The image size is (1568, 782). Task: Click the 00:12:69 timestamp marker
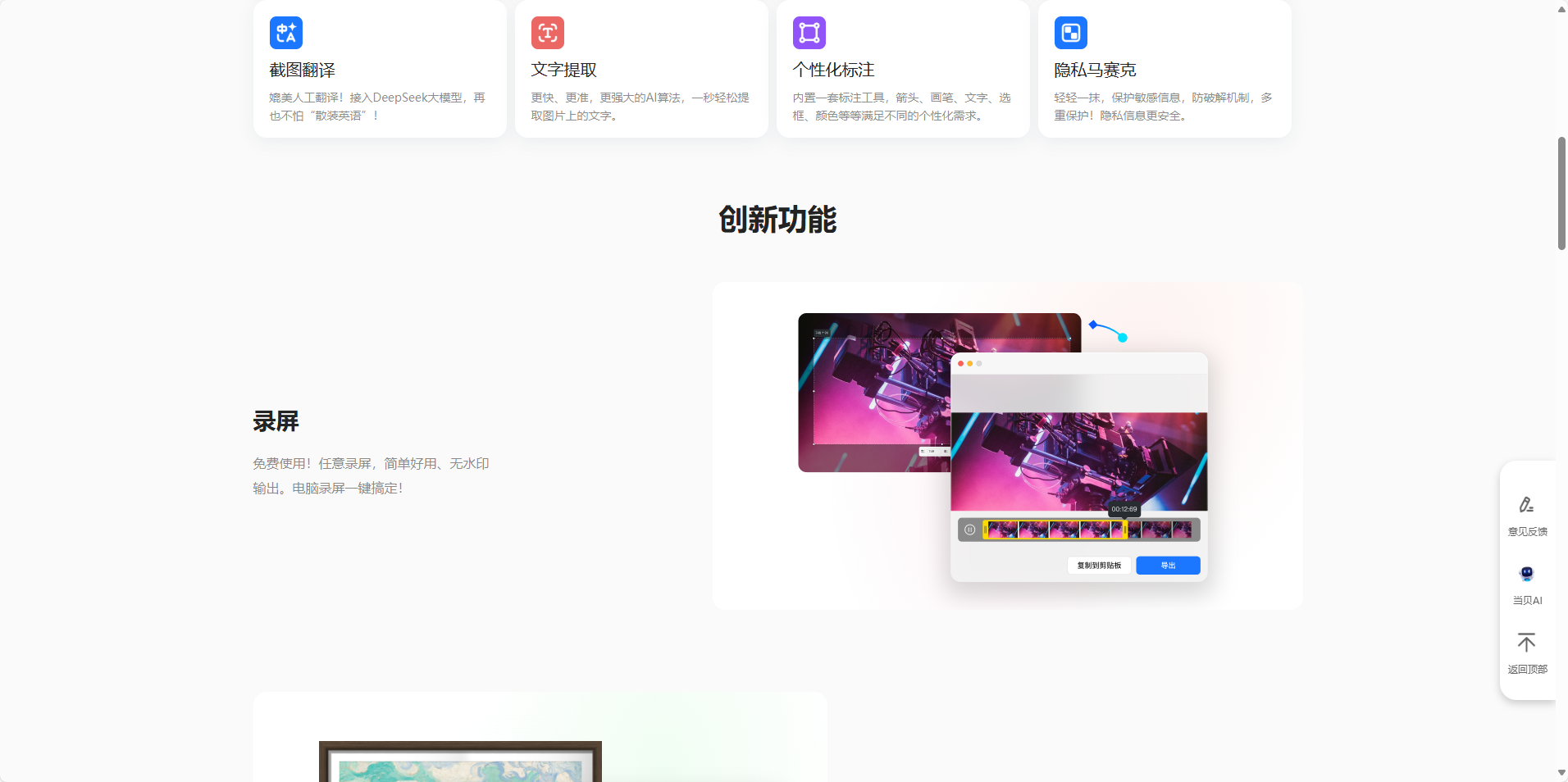click(1124, 509)
